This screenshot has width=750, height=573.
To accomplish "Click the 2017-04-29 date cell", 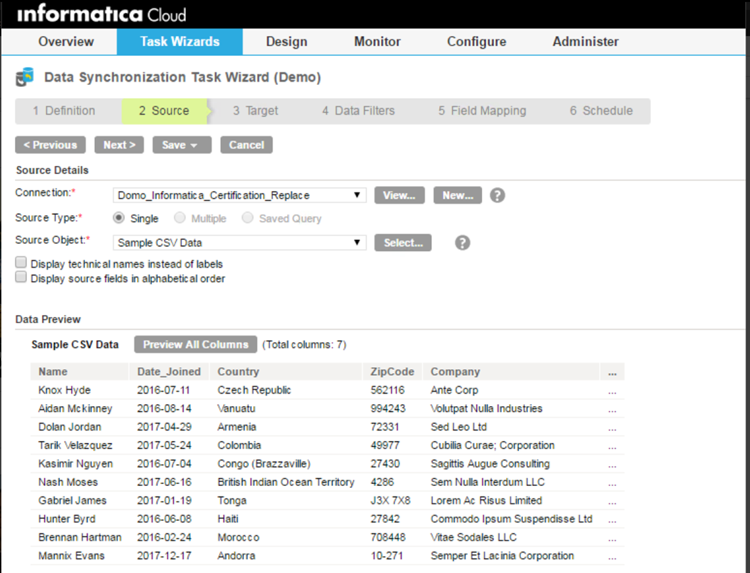I will point(164,427).
